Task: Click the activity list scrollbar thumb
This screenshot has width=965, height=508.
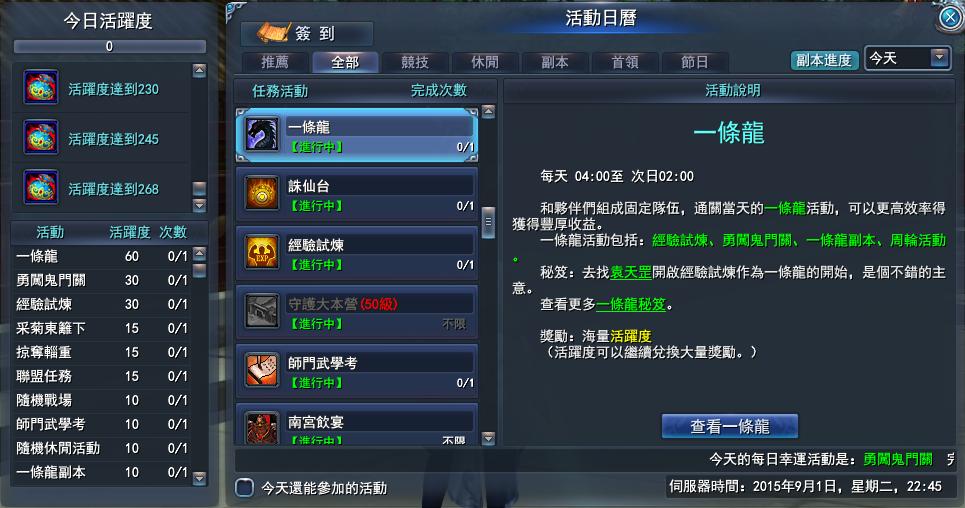Action: 489,222
